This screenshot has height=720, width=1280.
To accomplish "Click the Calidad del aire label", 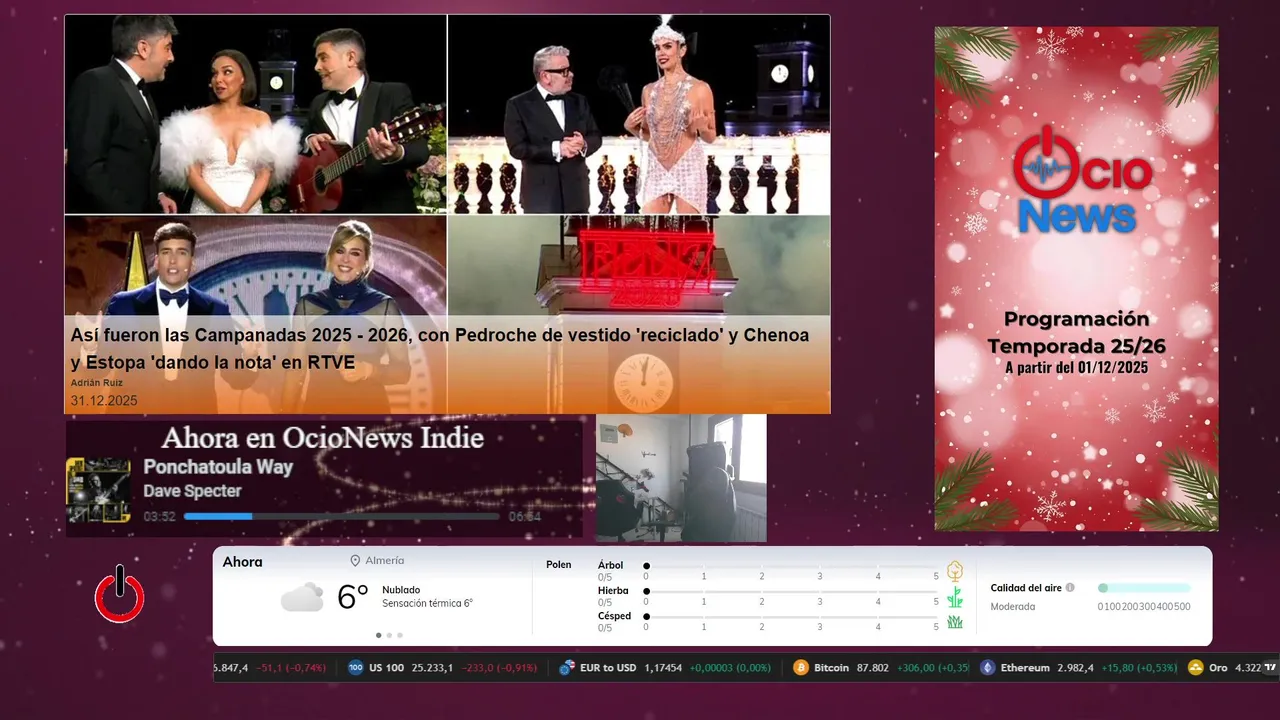I will [x=1026, y=588].
